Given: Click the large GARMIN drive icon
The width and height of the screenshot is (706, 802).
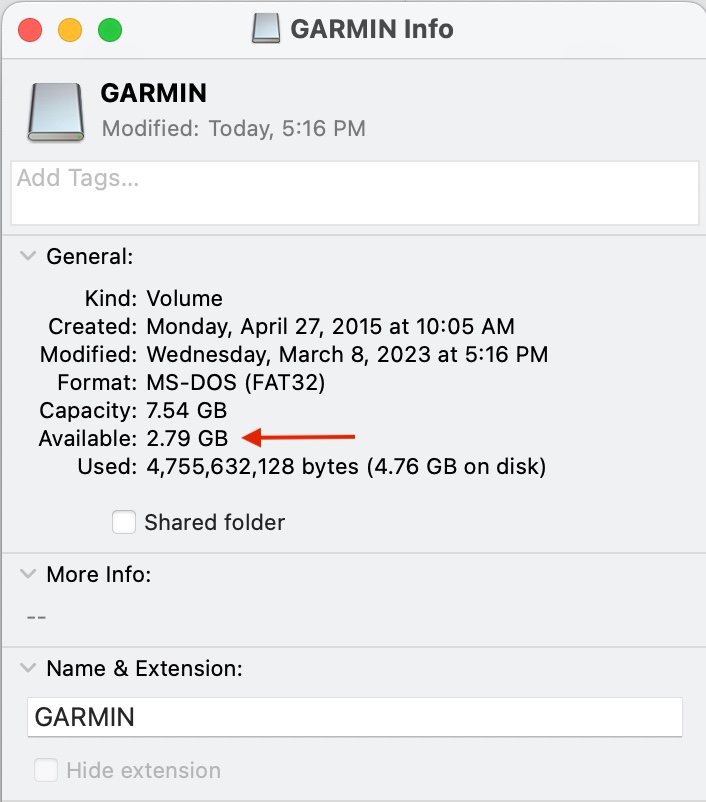Looking at the screenshot, I should tap(56, 112).
